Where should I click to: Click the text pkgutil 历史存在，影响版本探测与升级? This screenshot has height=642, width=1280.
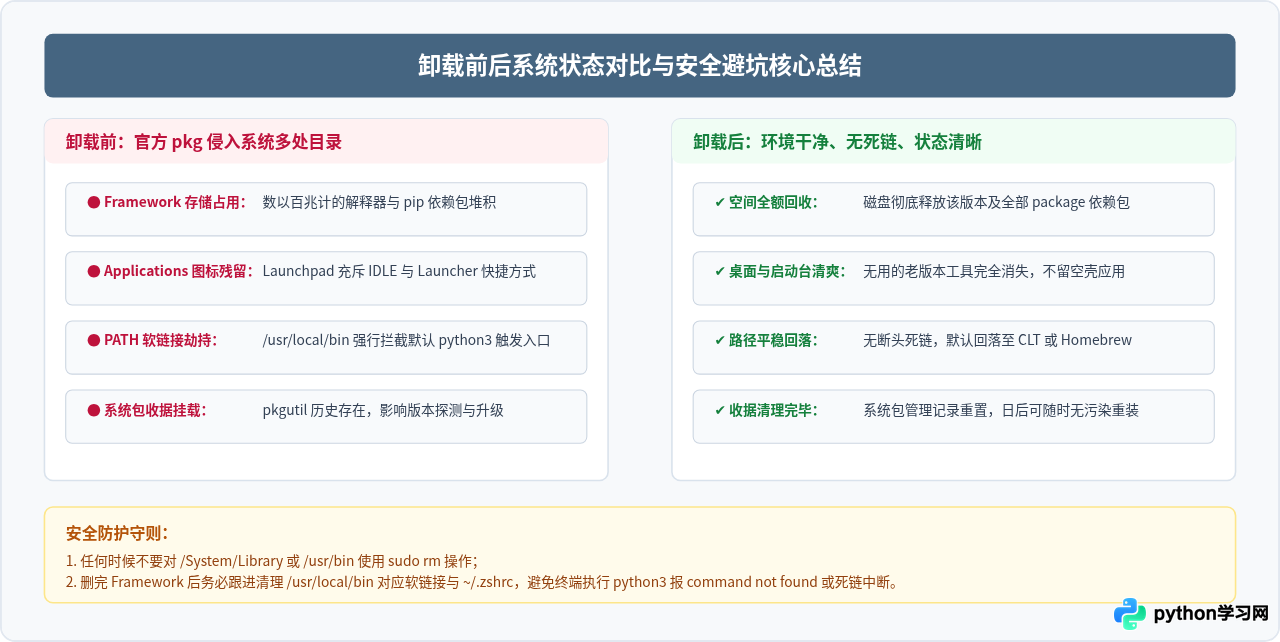tap(383, 410)
